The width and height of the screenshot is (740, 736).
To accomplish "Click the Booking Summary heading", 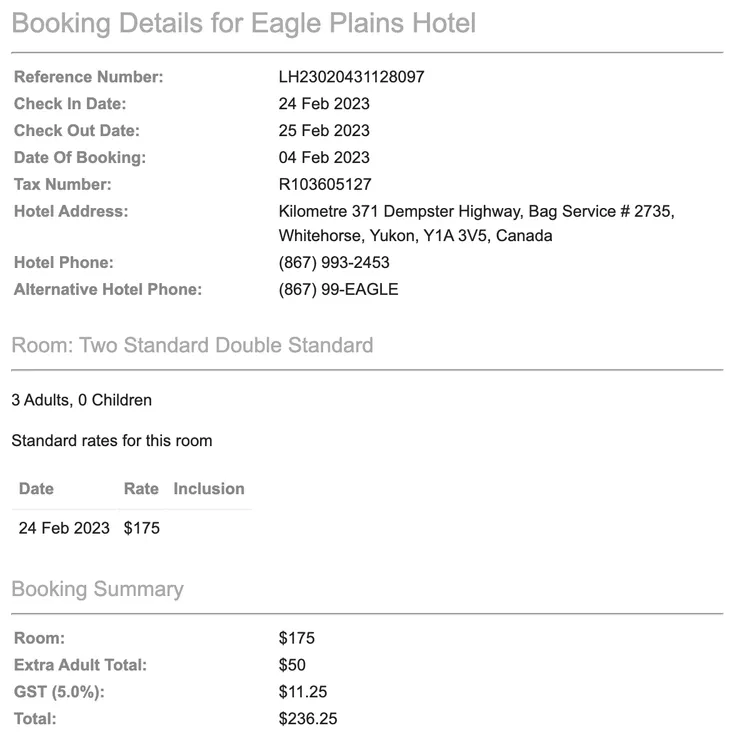I will coord(97,589).
